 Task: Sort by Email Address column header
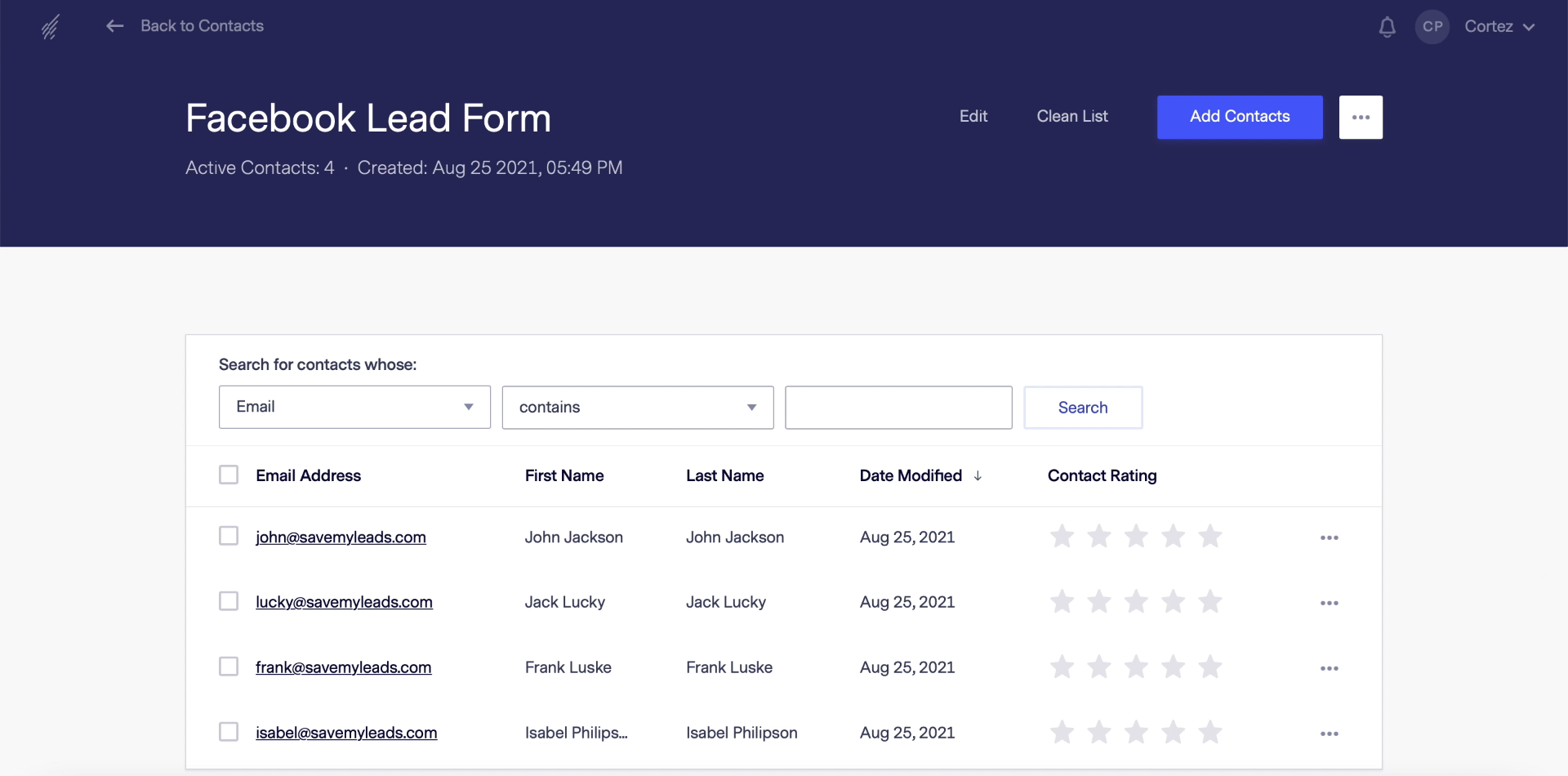point(308,475)
